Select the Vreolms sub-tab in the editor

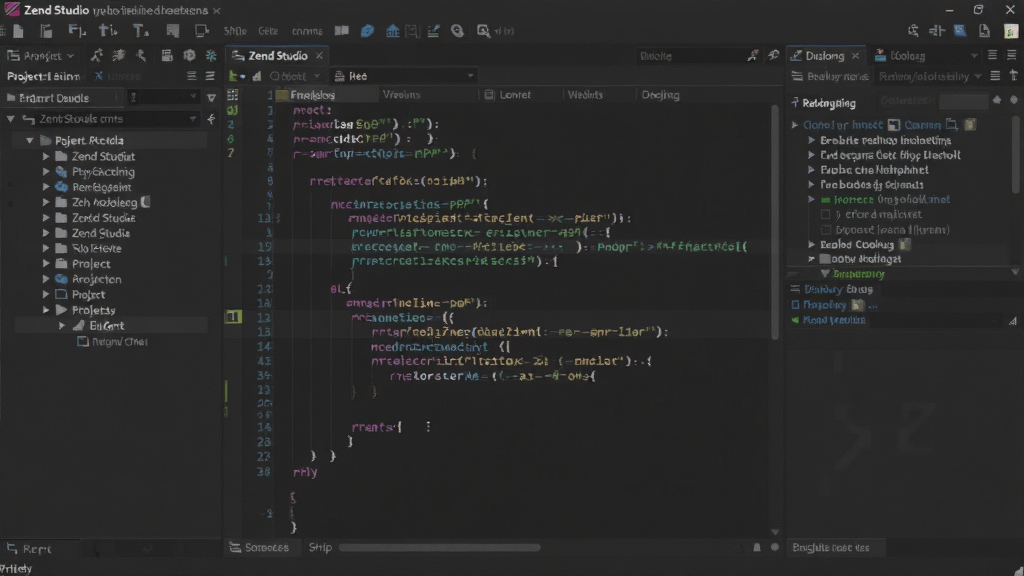402,95
